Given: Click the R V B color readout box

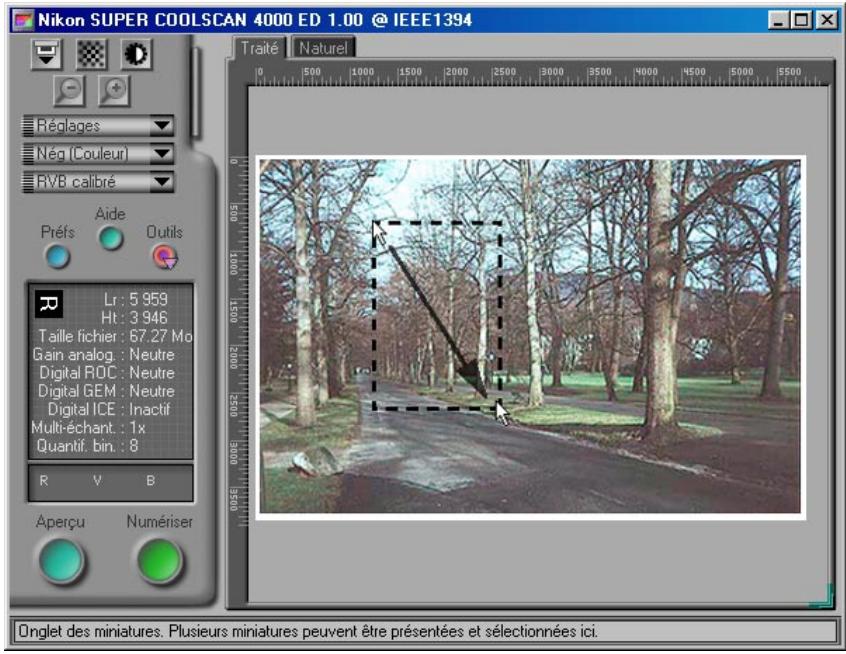Looking at the screenshot, I should 110,482.
